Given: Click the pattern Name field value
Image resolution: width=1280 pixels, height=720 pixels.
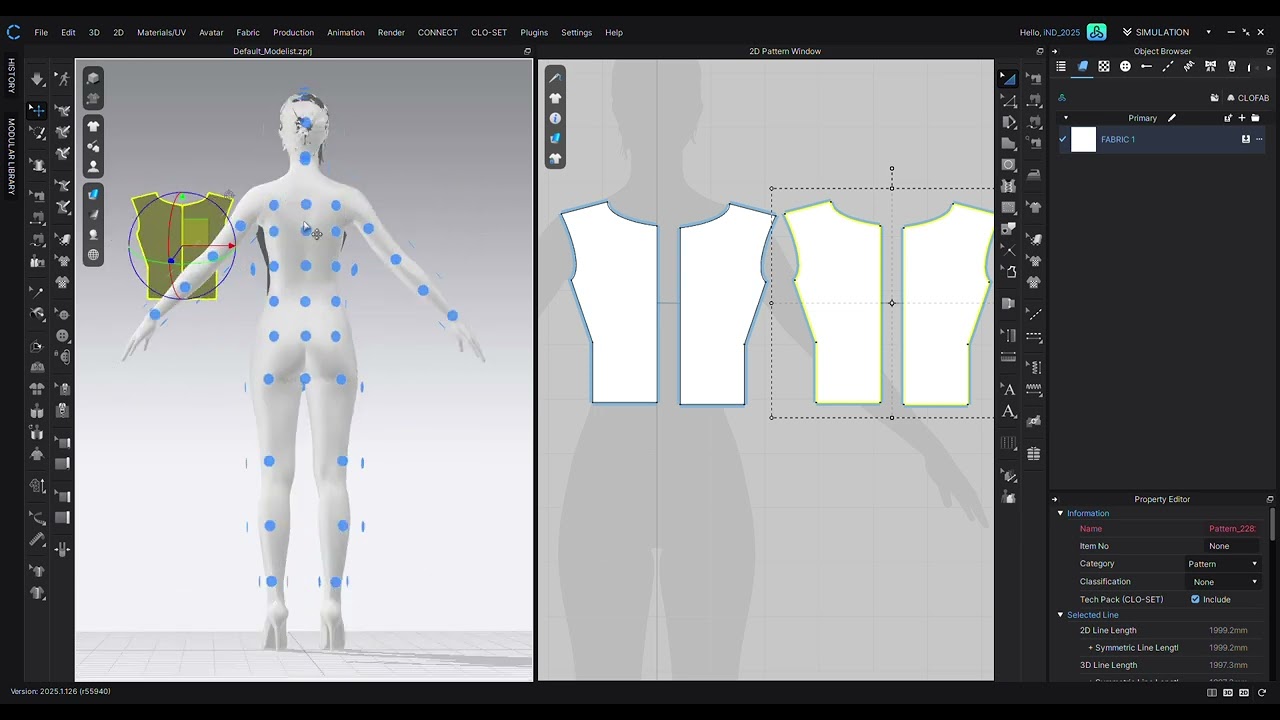Looking at the screenshot, I should [x=1232, y=529].
